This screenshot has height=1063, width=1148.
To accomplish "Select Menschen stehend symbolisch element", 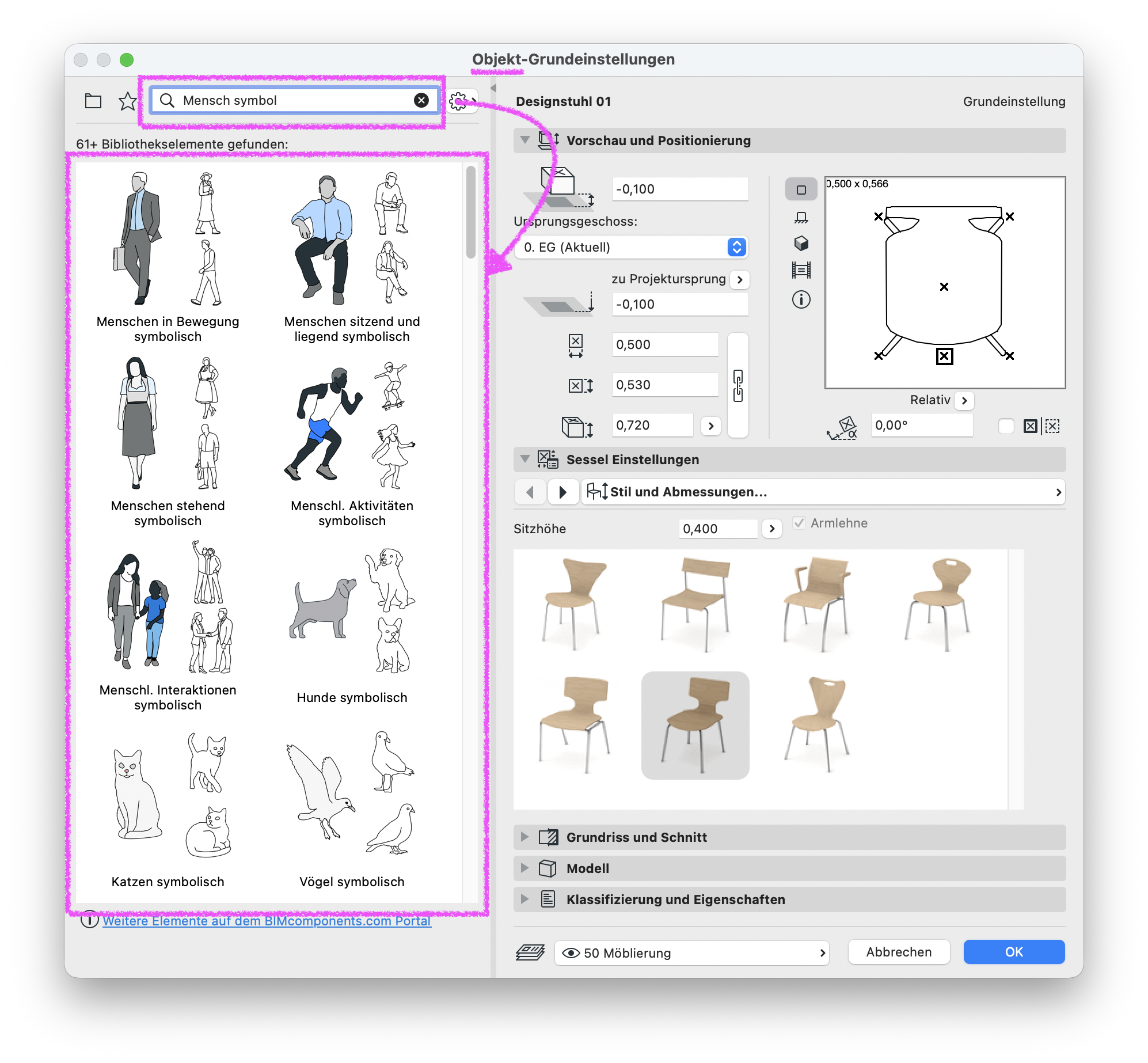I will [168, 441].
